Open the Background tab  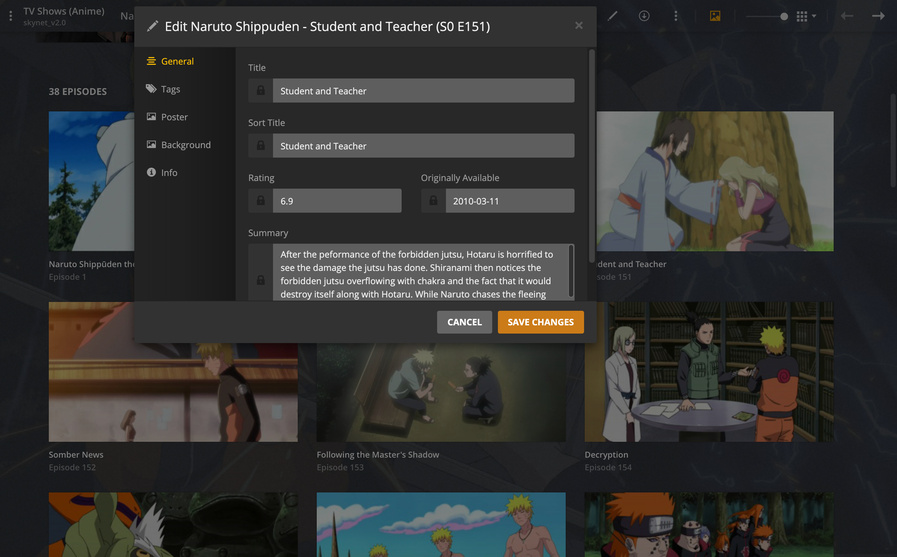[x=178, y=145]
